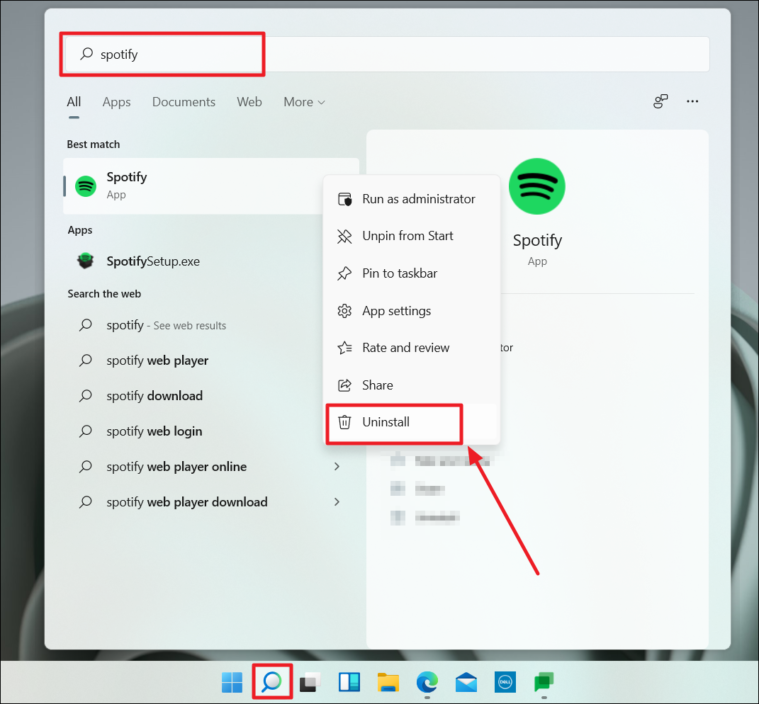
Task: Open Microsoft Edge from the taskbar
Action: point(427,682)
